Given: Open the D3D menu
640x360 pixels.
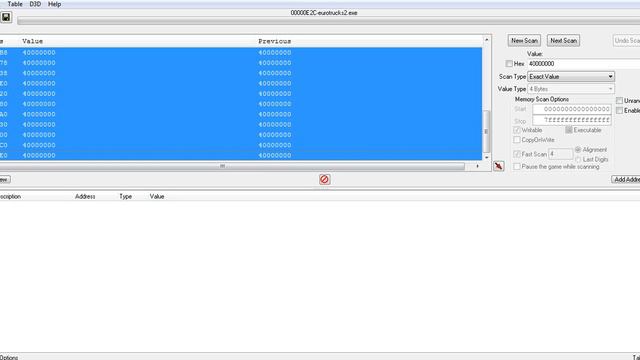Looking at the screenshot, I should point(35,4).
